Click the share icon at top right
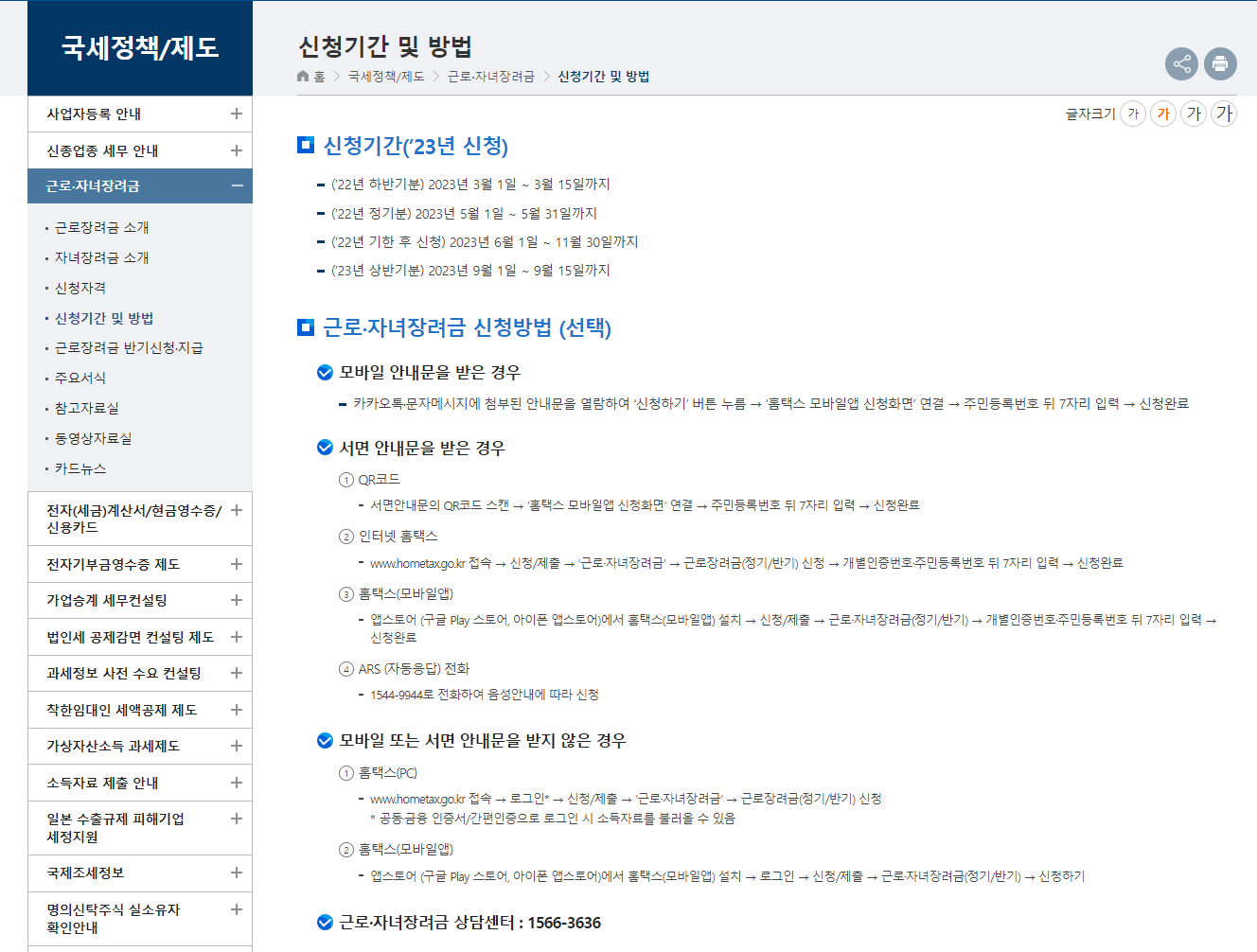The width and height of the screenshot is (1257, 952). click(1181, 63)
